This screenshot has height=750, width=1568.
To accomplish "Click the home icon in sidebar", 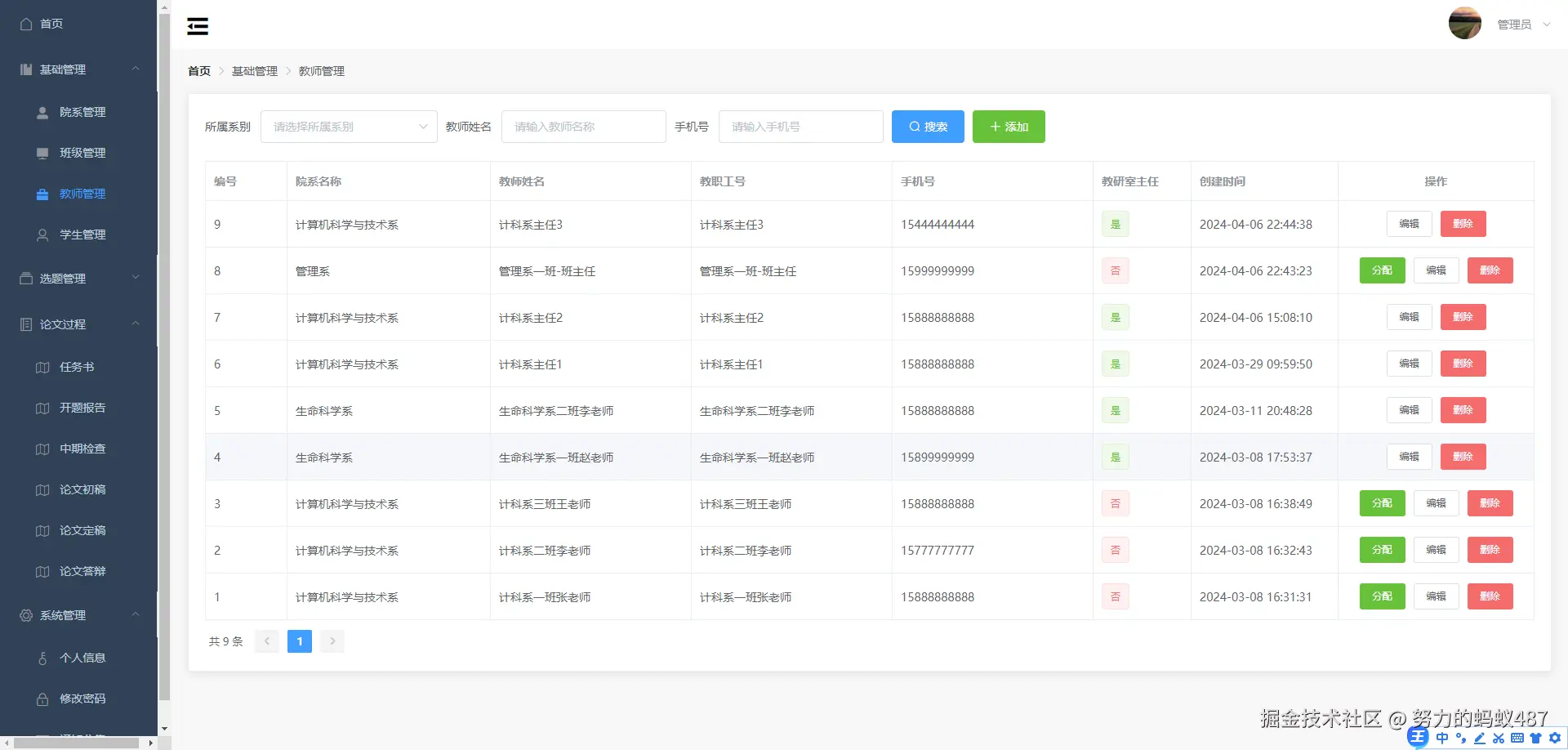I will pyautogui.click(x=26, y=24).
